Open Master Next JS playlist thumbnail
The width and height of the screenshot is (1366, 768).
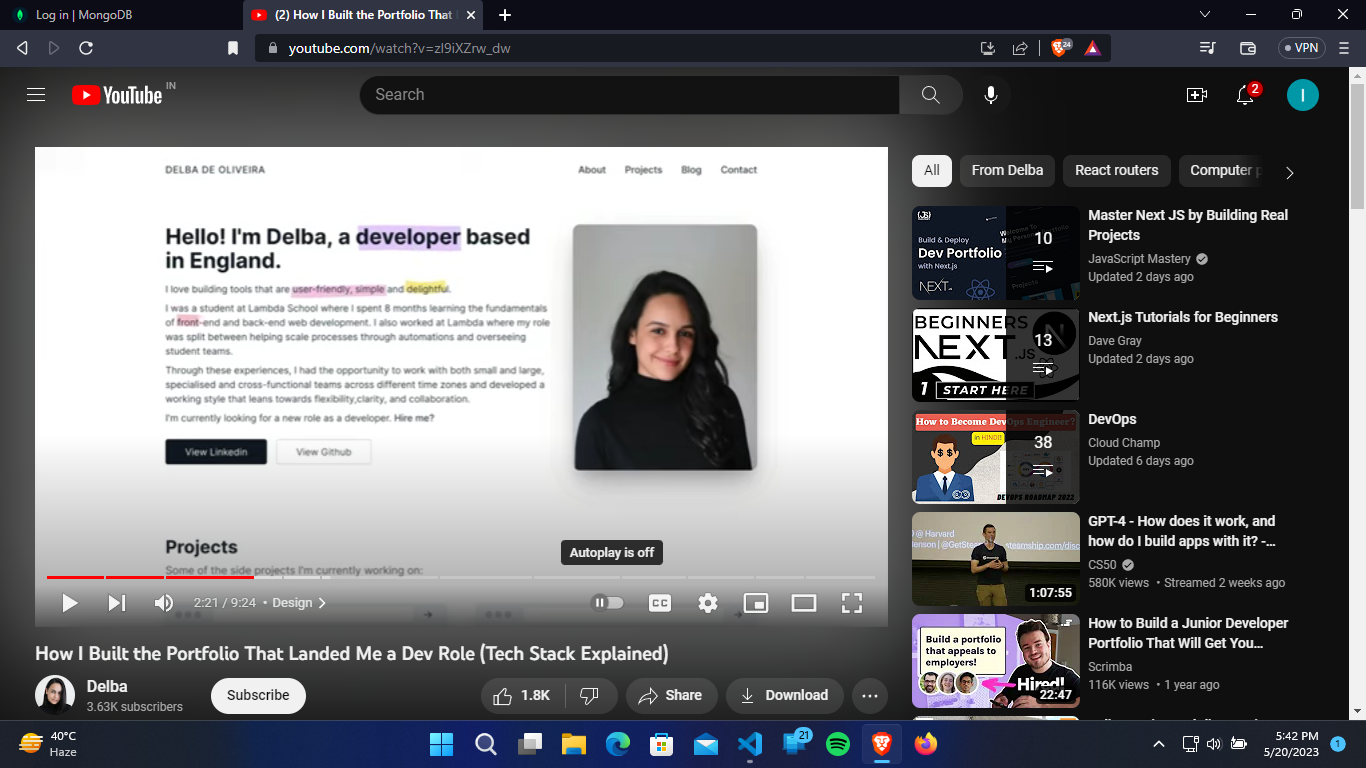[996, 253]
